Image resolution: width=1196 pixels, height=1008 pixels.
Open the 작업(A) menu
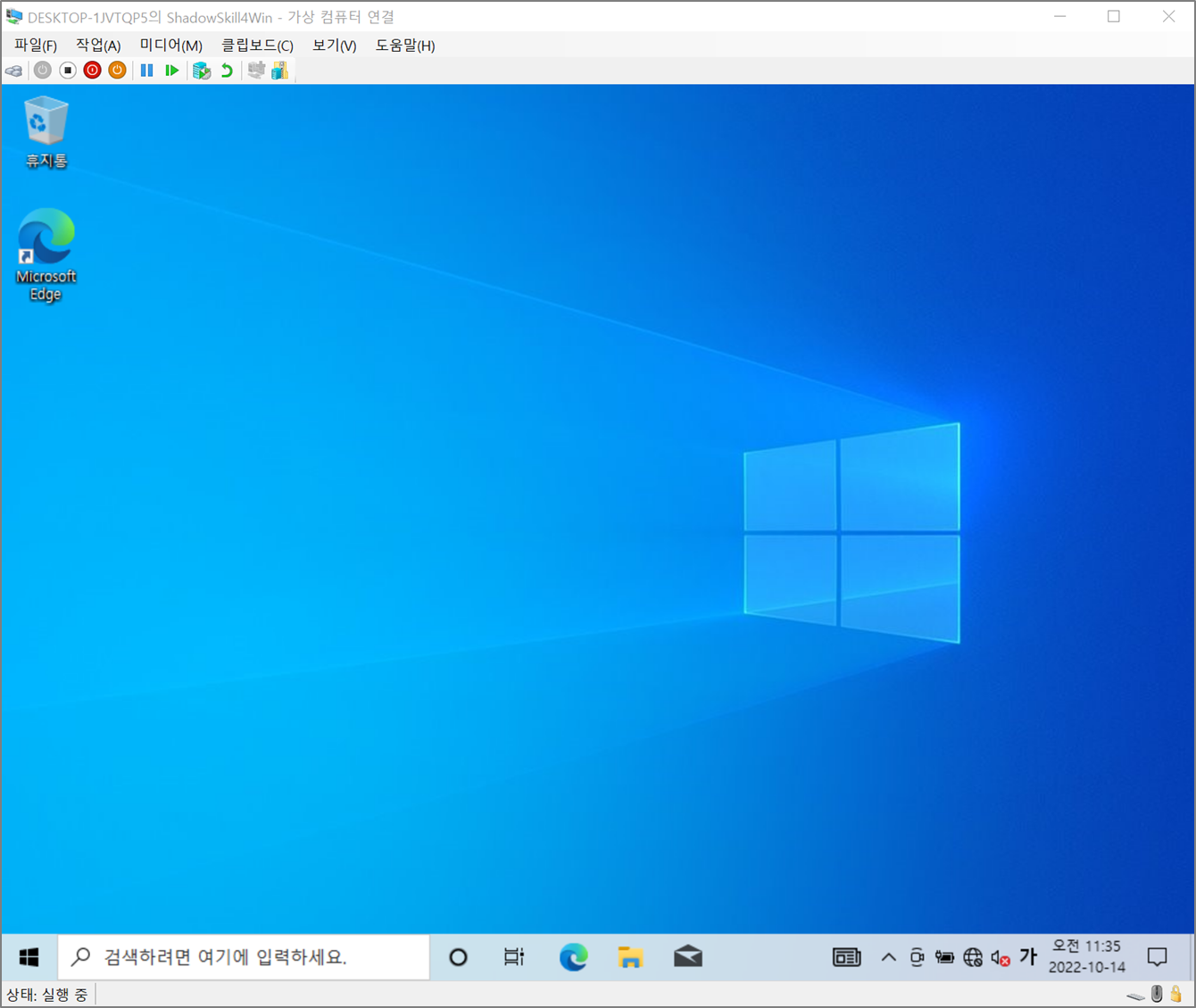(x=98, y=45)
